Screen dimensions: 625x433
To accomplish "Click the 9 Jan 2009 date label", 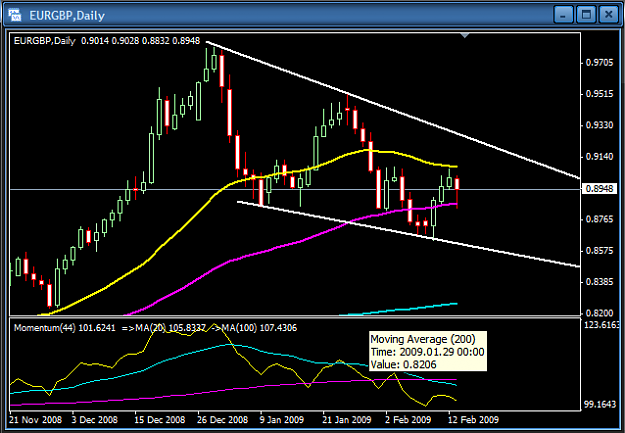I will click(282, 420).
